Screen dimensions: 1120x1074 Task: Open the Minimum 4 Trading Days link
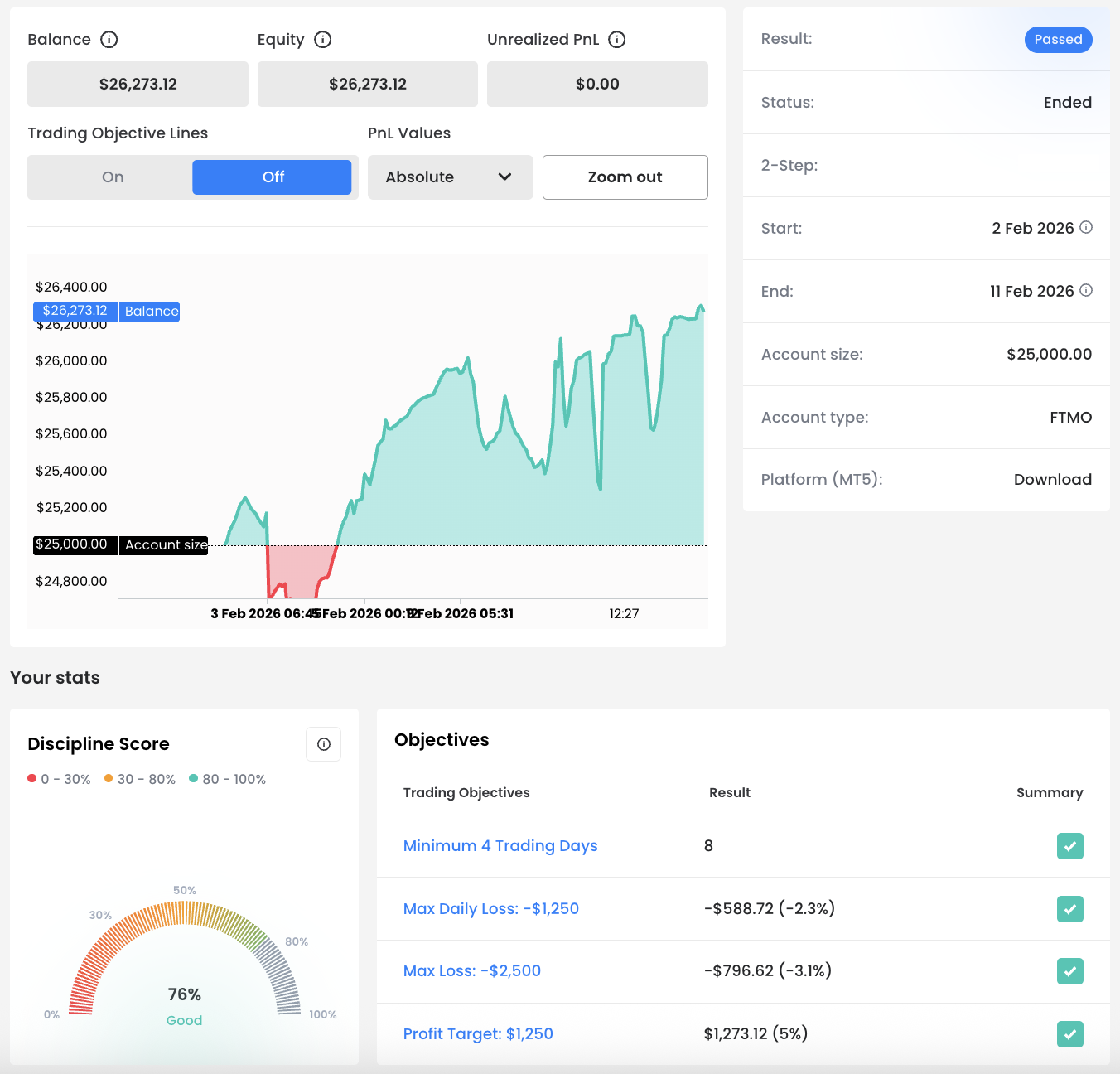[x=500, y=846]
